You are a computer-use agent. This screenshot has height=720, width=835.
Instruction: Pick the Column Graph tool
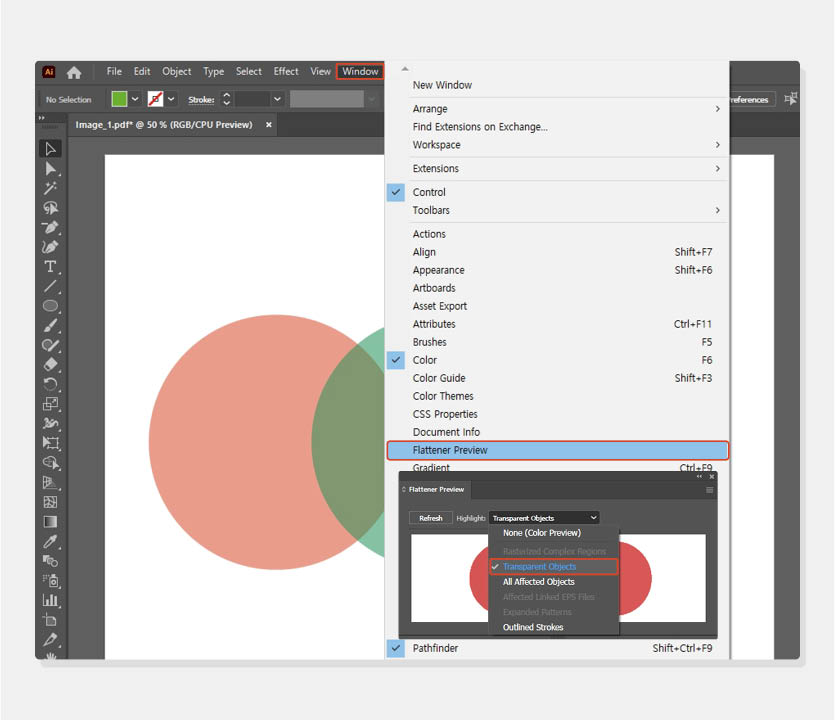pos(51,600)
